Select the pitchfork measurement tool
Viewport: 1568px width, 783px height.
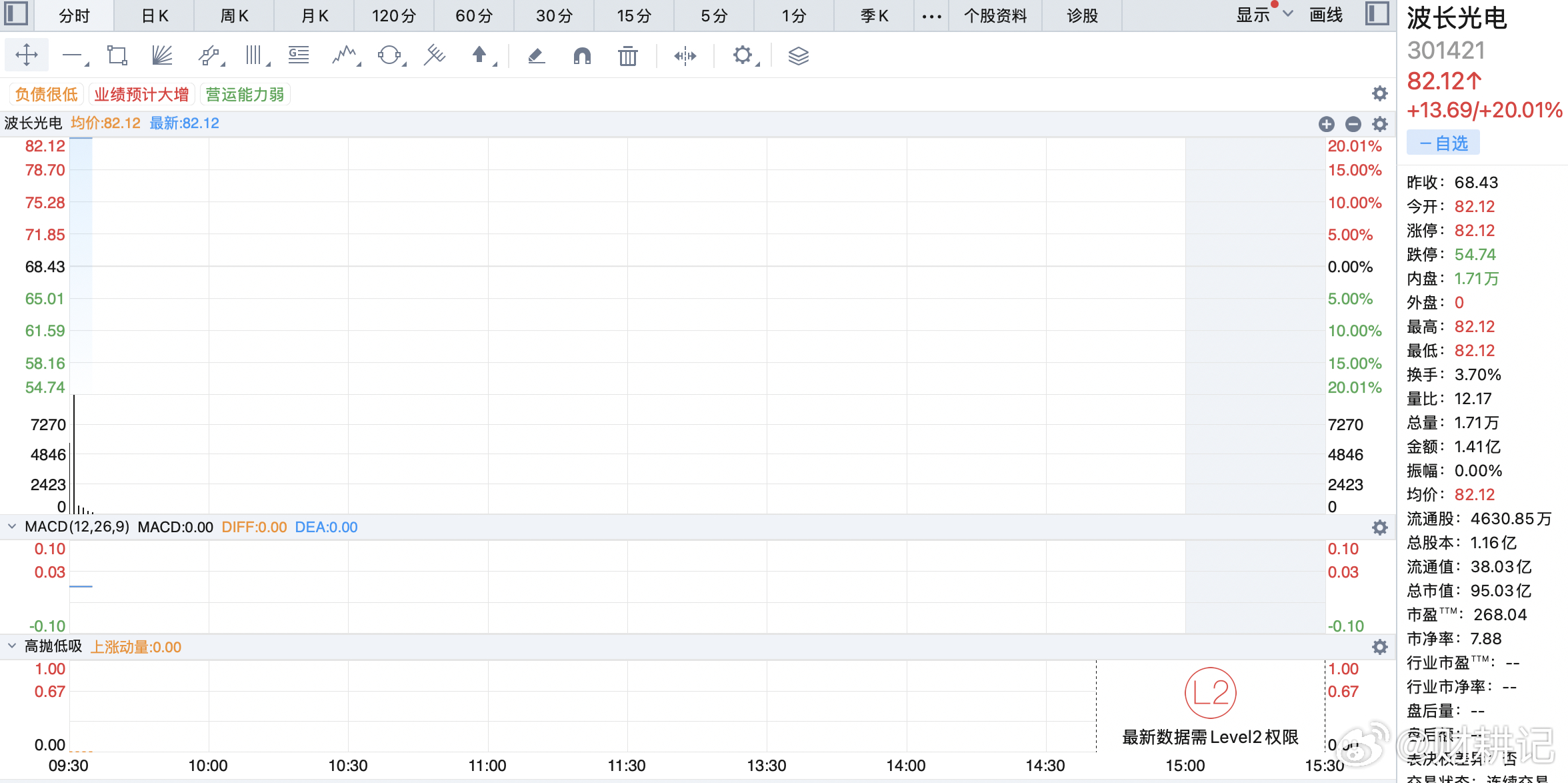tap(435, 55)
